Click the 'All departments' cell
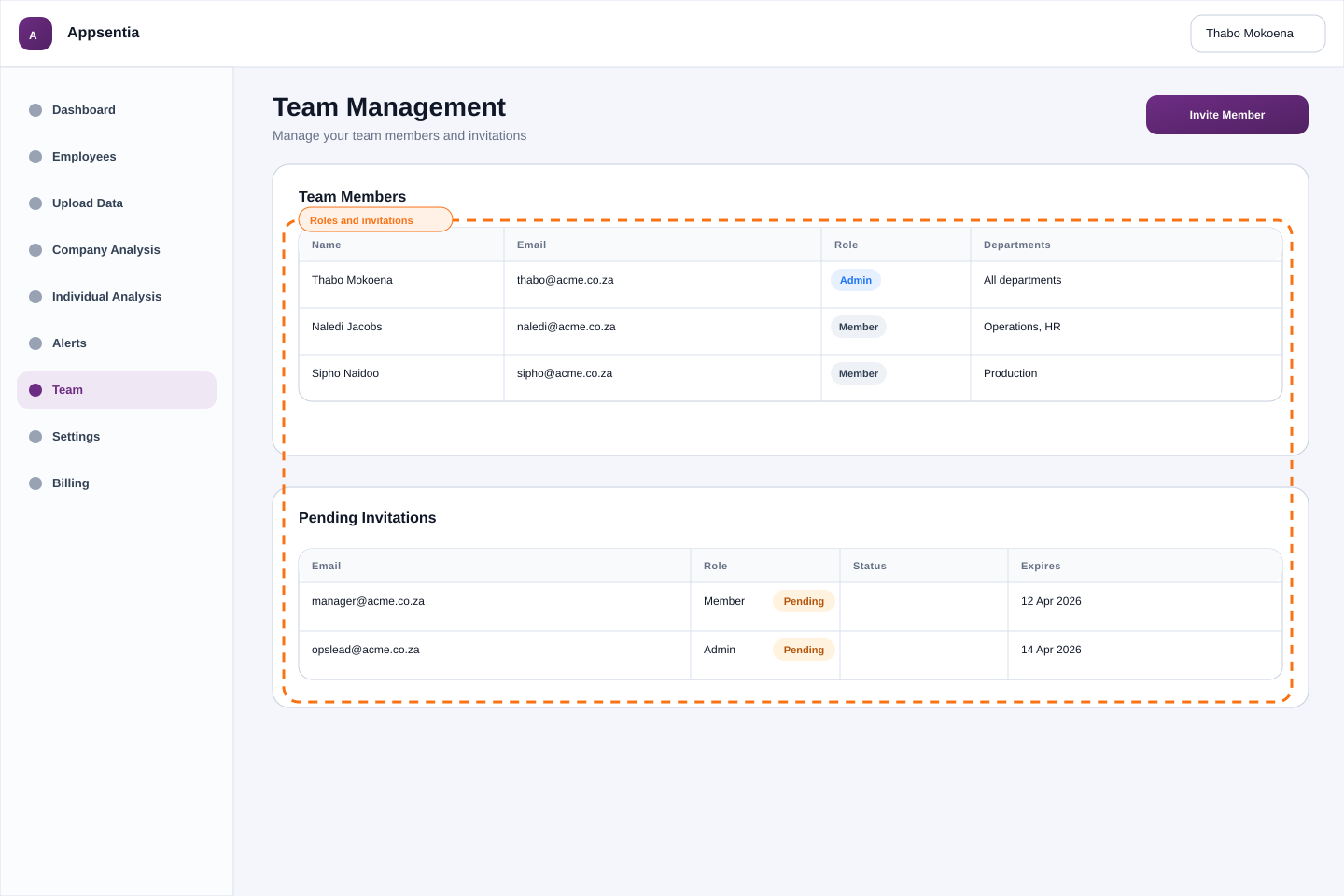This screenshot has height=896, width=1344. click(x=1022, y=280)
